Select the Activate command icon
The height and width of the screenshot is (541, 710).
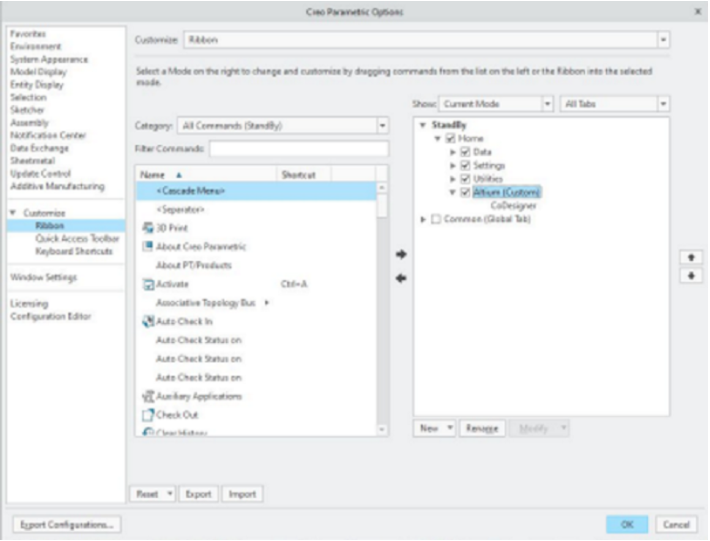148,284
